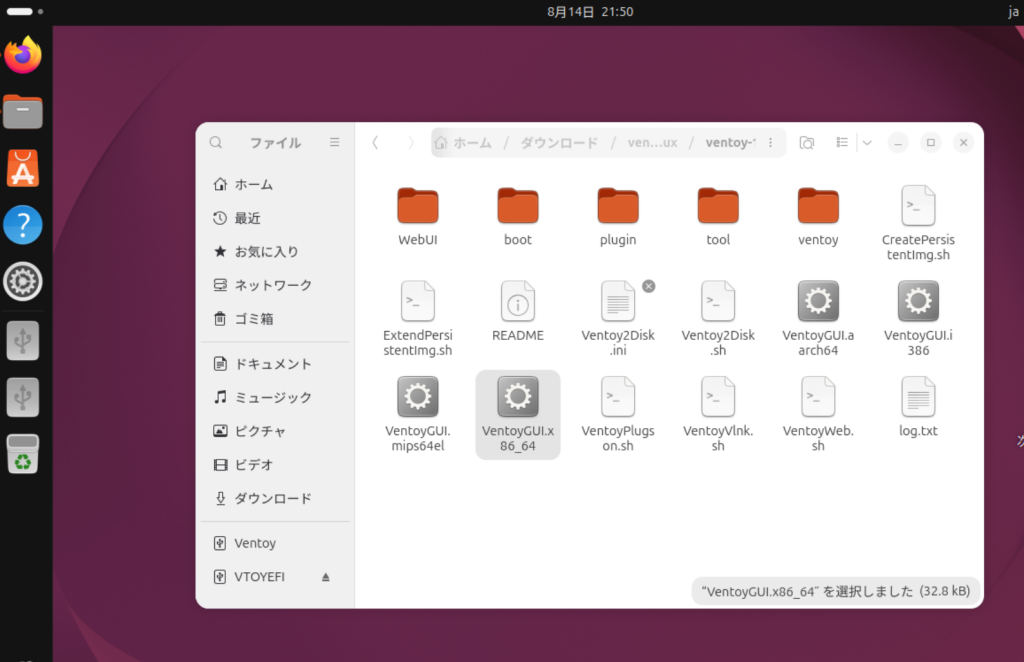This screenshot has width=1024, height=662.
Task: Open the boot folder
Action: (x=518, y=217)
